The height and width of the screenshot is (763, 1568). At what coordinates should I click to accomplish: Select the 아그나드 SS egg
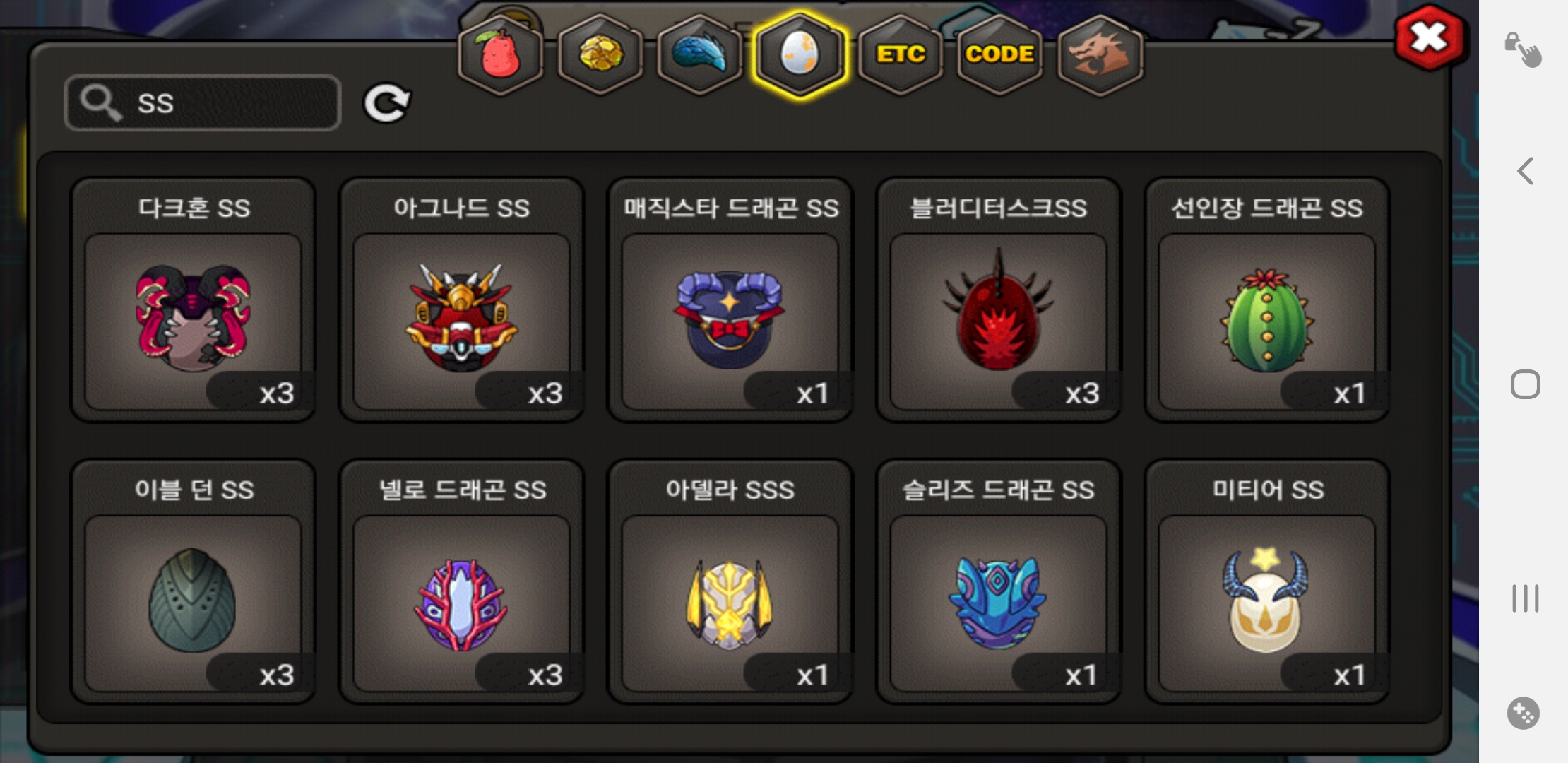461,300
